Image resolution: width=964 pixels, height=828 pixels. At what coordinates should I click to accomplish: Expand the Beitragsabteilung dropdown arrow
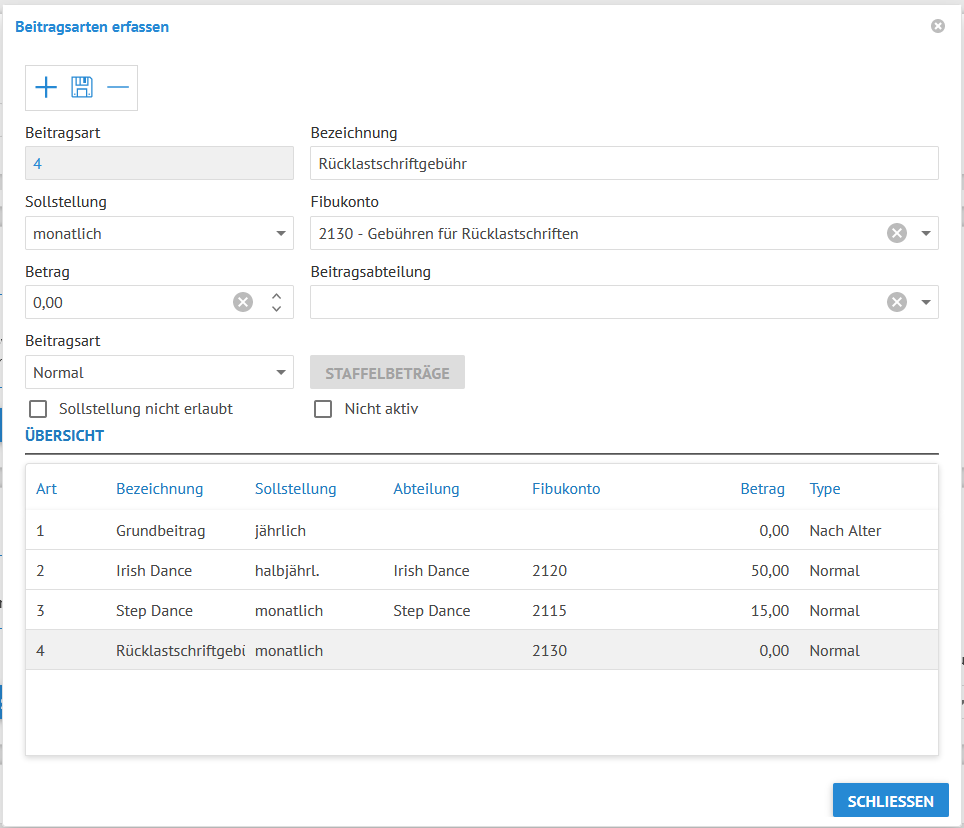925,302
